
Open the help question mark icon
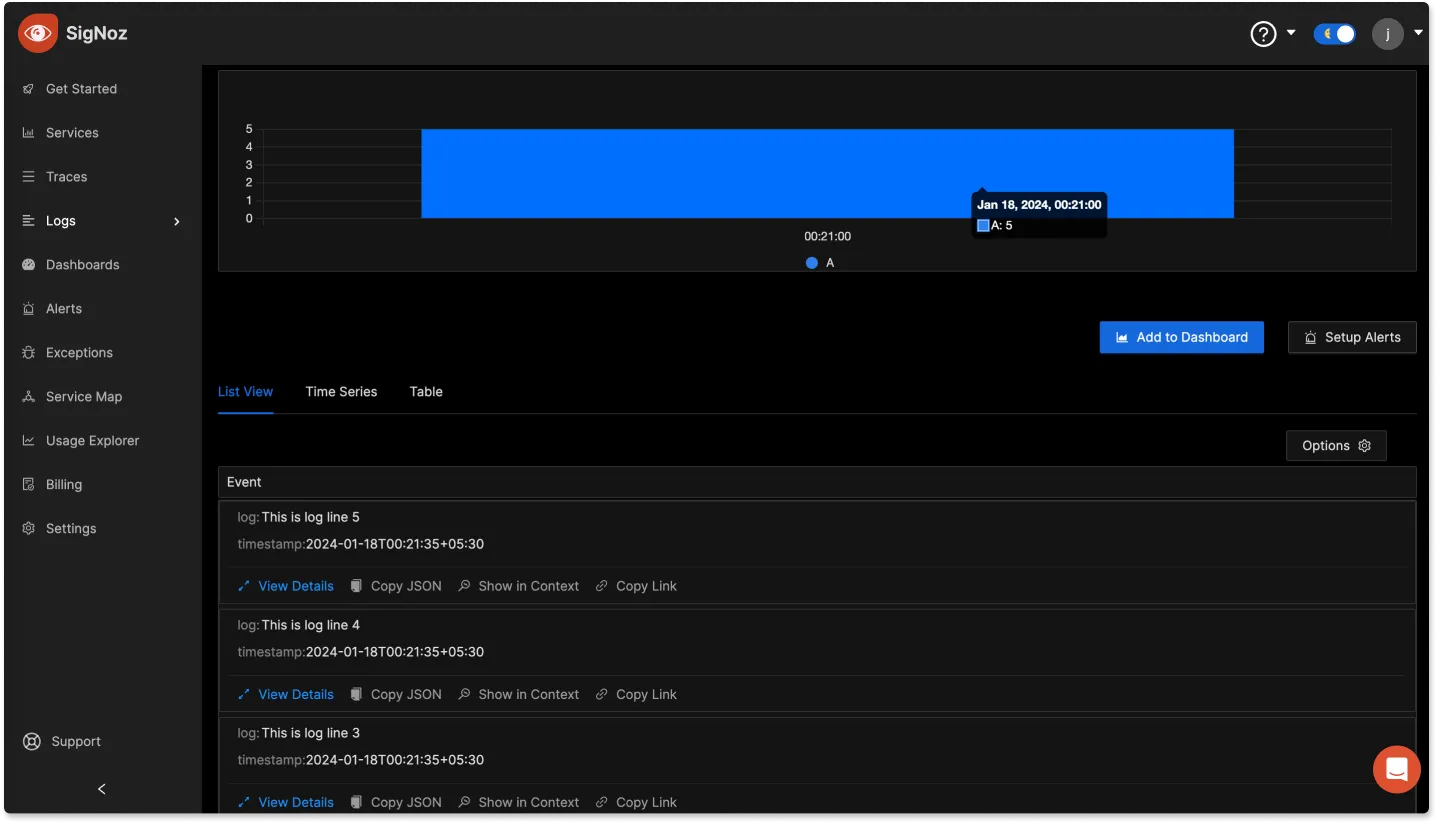click(x=1264, y=34)
